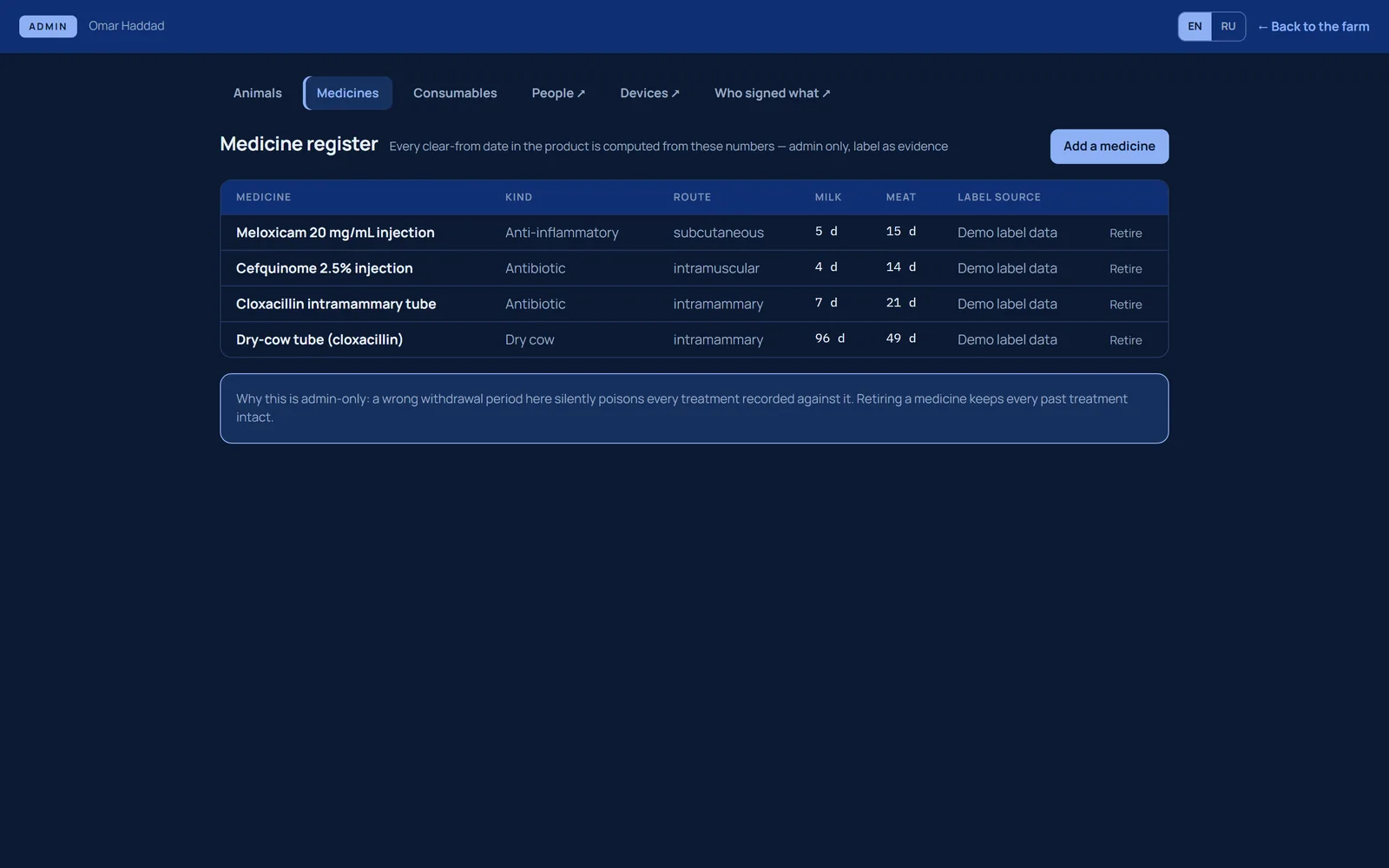
Task: Click the MEAT column header
Action: coord(900,197)
